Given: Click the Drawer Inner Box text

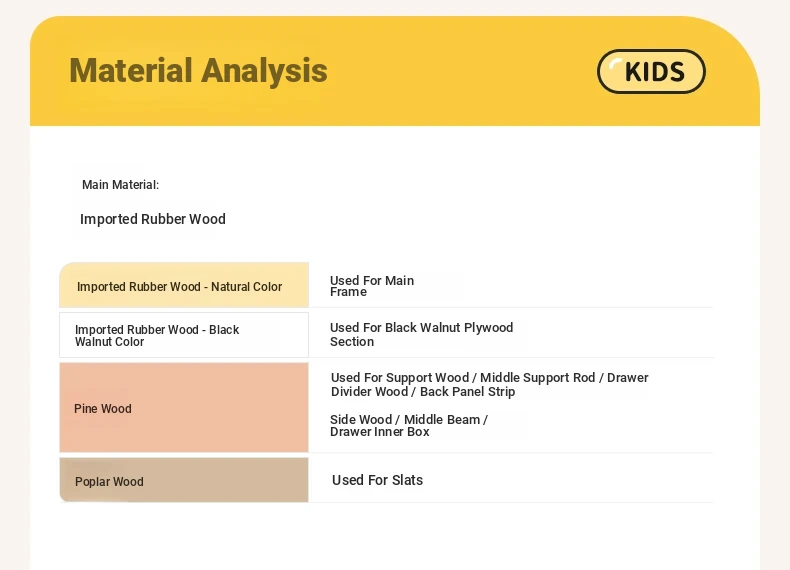Looking at the screenshot, I should coord(379,432).
